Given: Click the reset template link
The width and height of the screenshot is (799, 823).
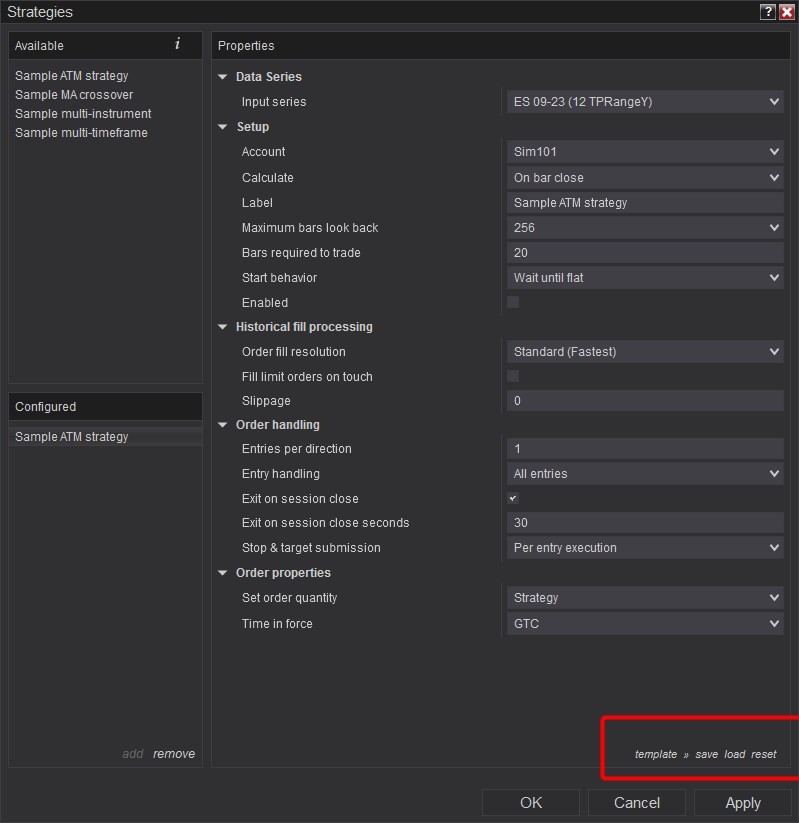Looking at the screenshot, I should coord(763,754).
